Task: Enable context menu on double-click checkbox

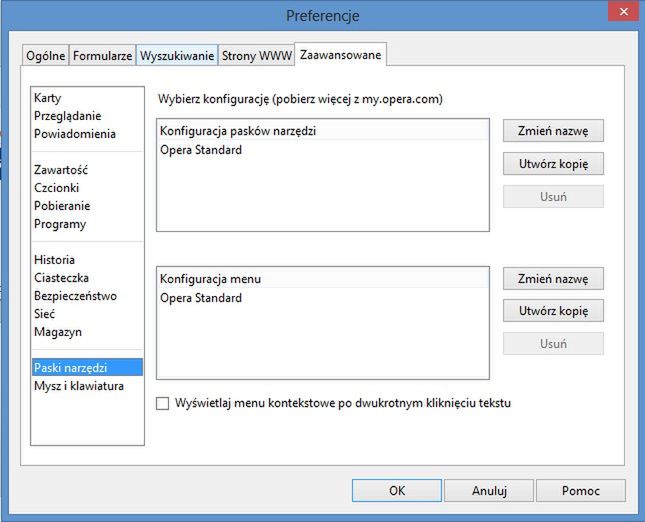Action: 162,403
